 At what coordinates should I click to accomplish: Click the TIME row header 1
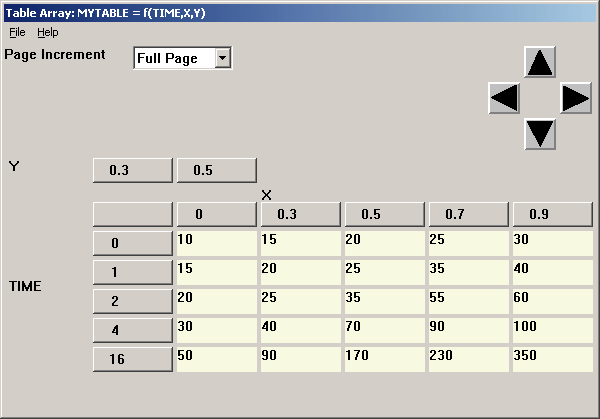click(x=133, y=272)
